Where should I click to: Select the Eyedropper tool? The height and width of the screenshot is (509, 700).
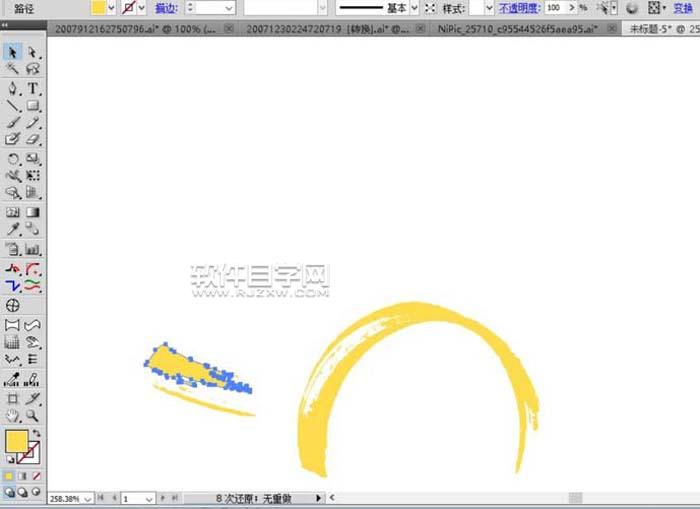click(12, 229)
